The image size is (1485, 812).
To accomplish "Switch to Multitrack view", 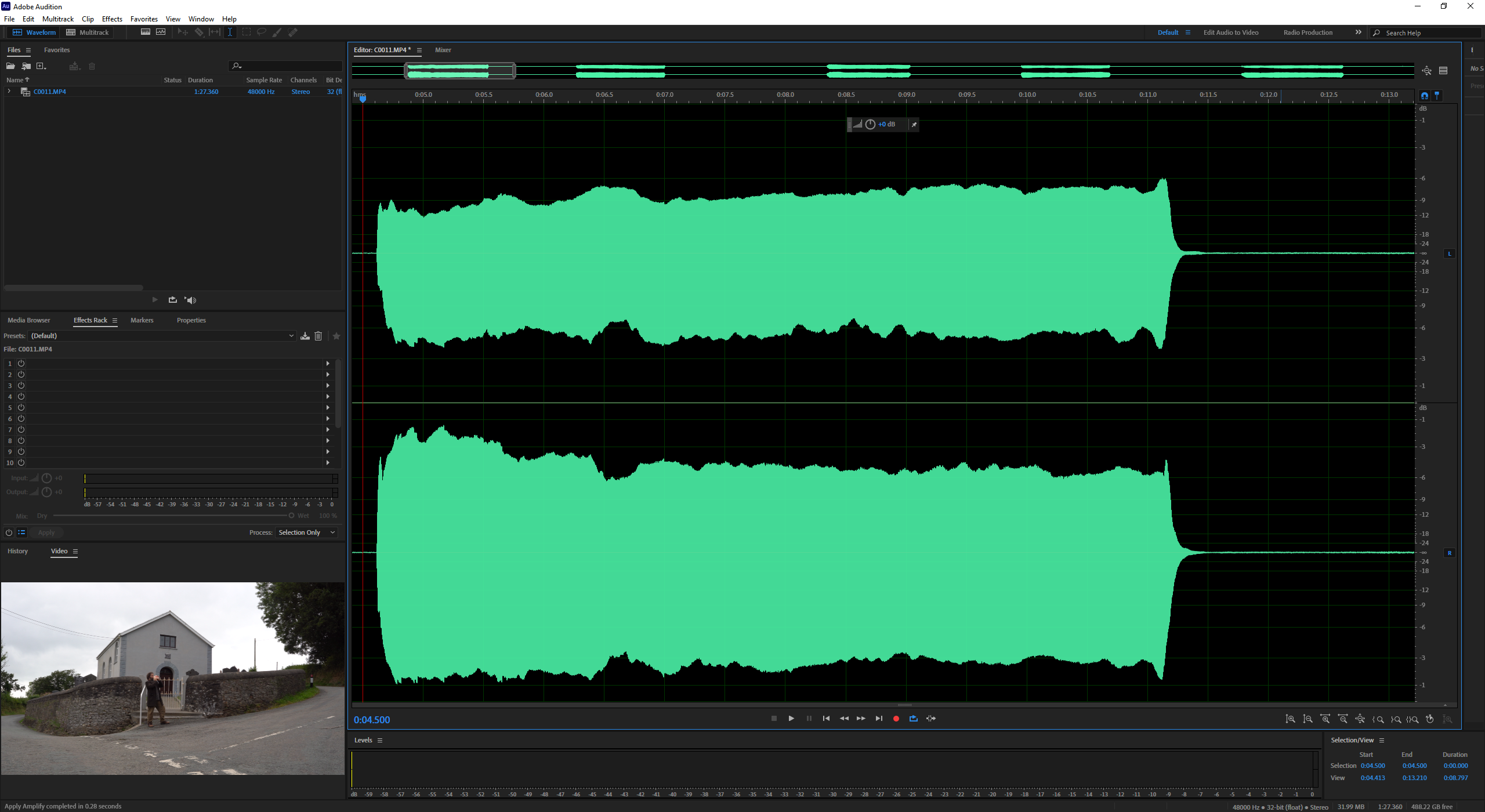I will [88, 32].
